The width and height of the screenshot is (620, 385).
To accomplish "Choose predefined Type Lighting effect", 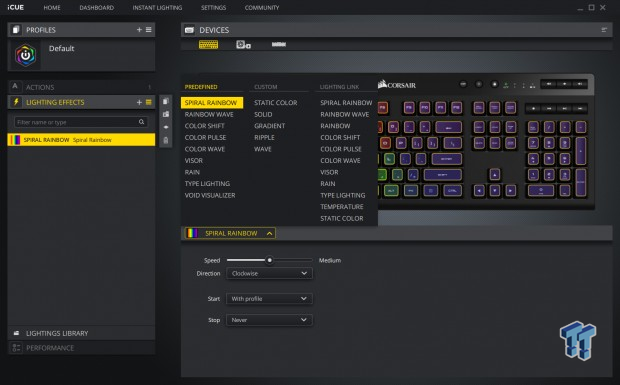I will pyautogui.click(x=207, y=183).
